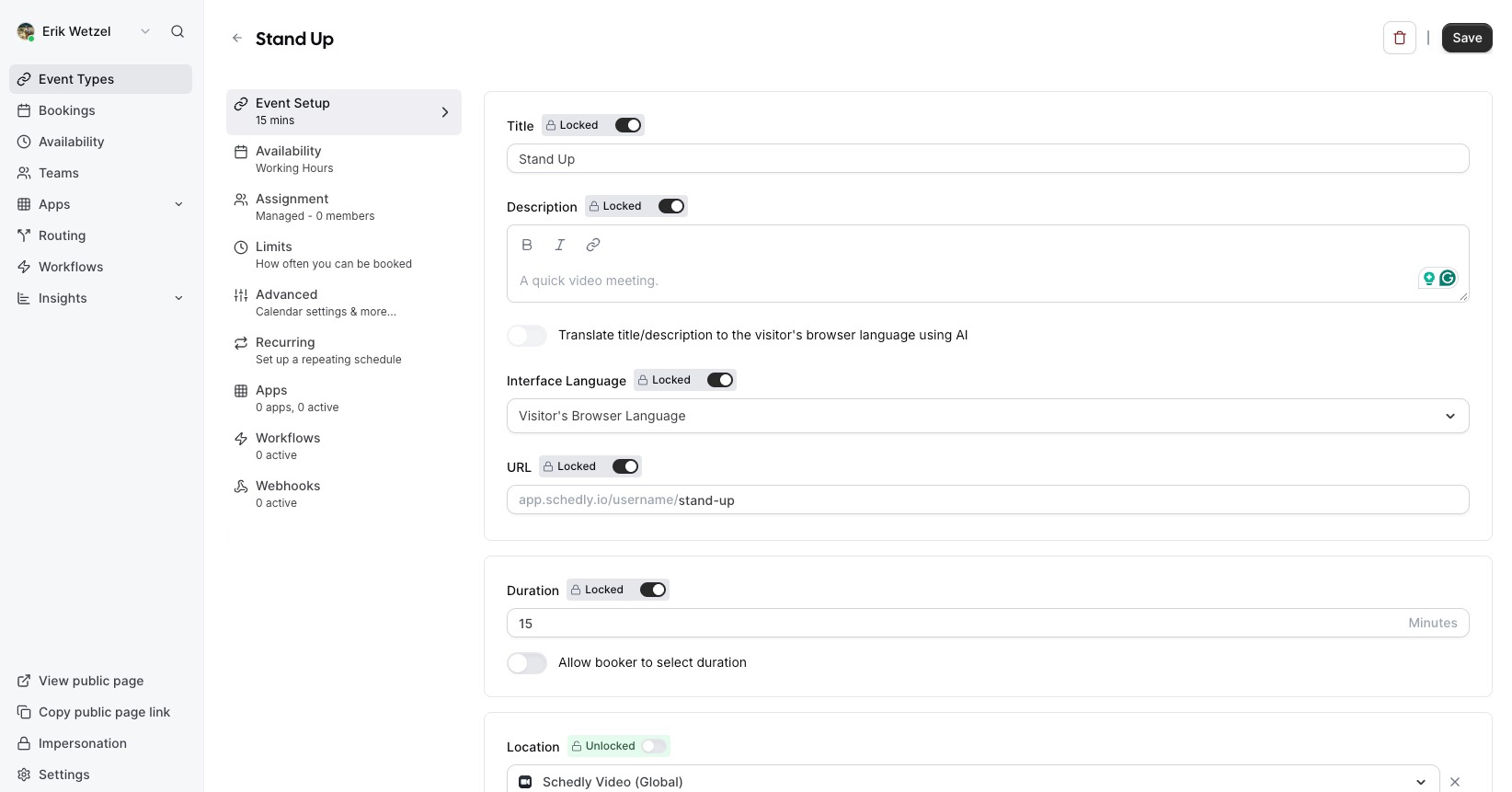Open the Schedly Video (Global) location dropdown

(973, 781)
